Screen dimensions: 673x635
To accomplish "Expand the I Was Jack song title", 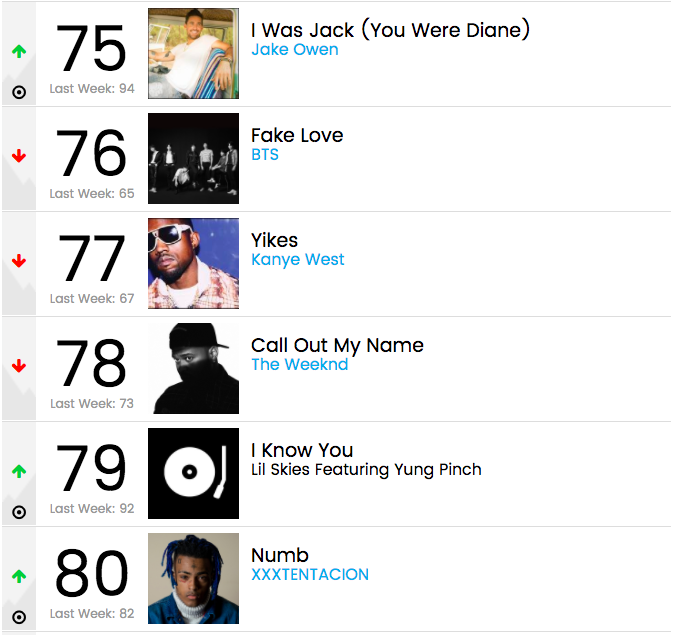I will (390, 30).
